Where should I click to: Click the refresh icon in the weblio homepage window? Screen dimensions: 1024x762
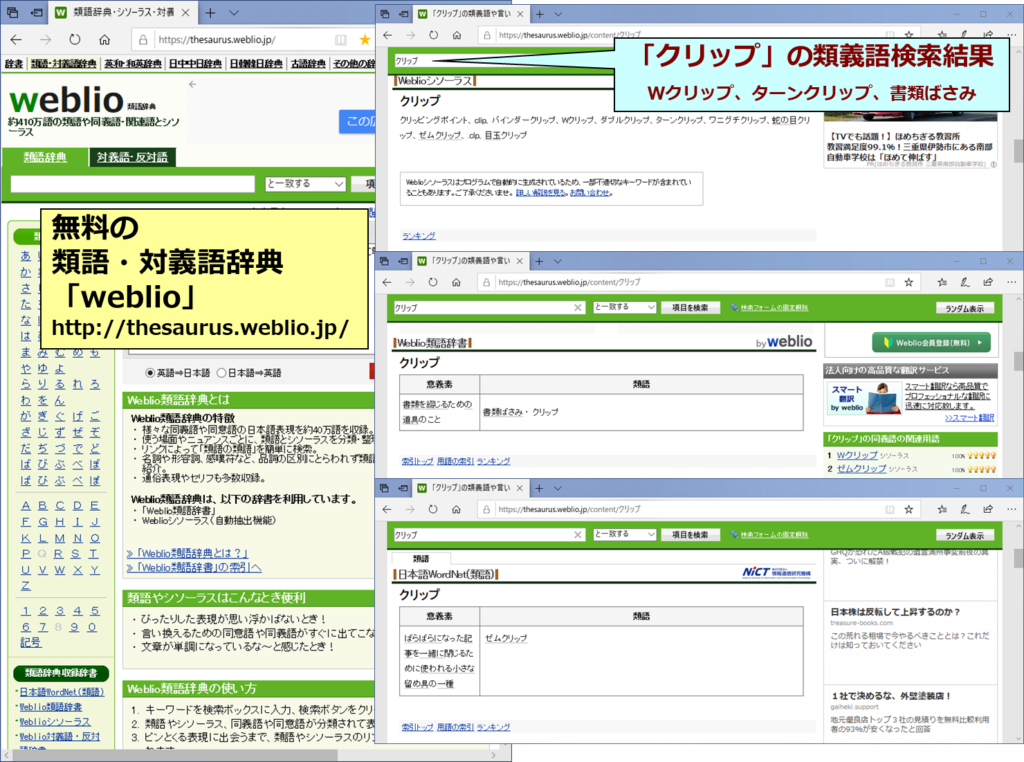tap(74, 40)
